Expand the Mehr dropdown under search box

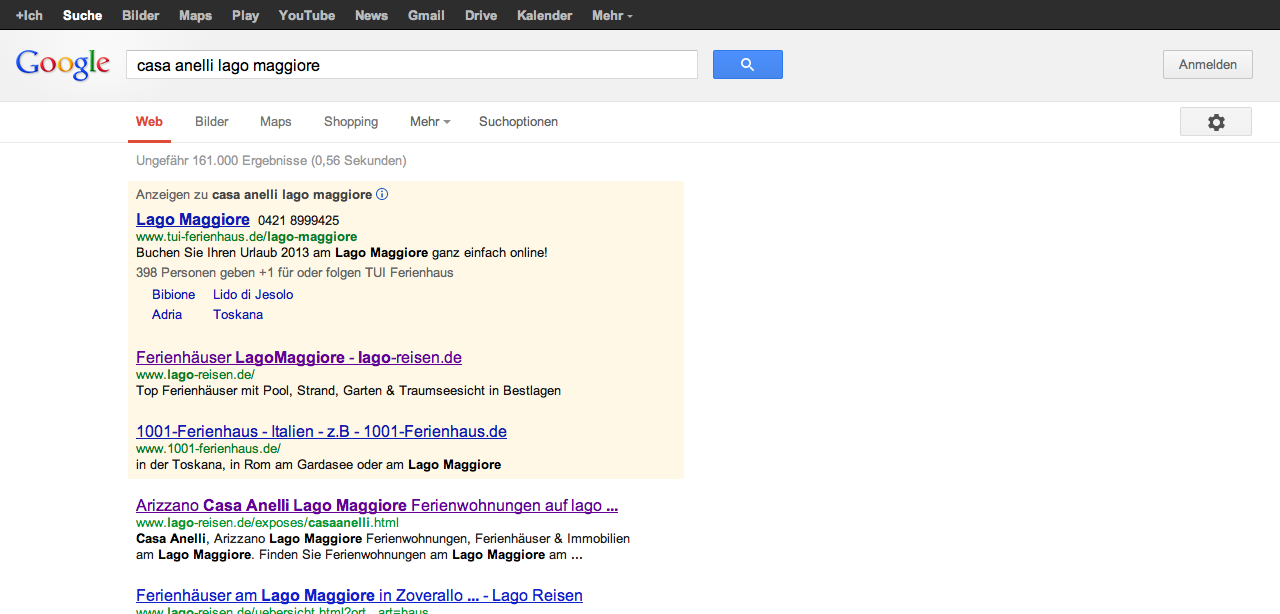tap(429, 122)
